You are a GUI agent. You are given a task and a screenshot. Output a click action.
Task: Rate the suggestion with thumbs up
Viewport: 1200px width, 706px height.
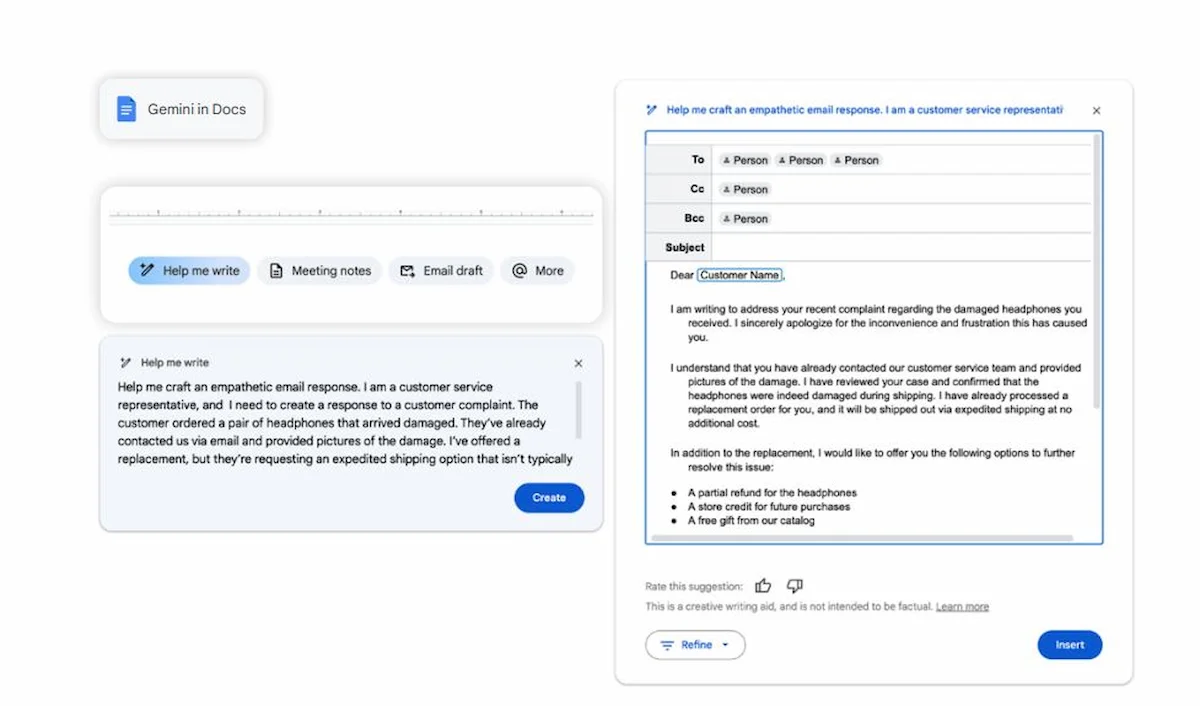763,585
